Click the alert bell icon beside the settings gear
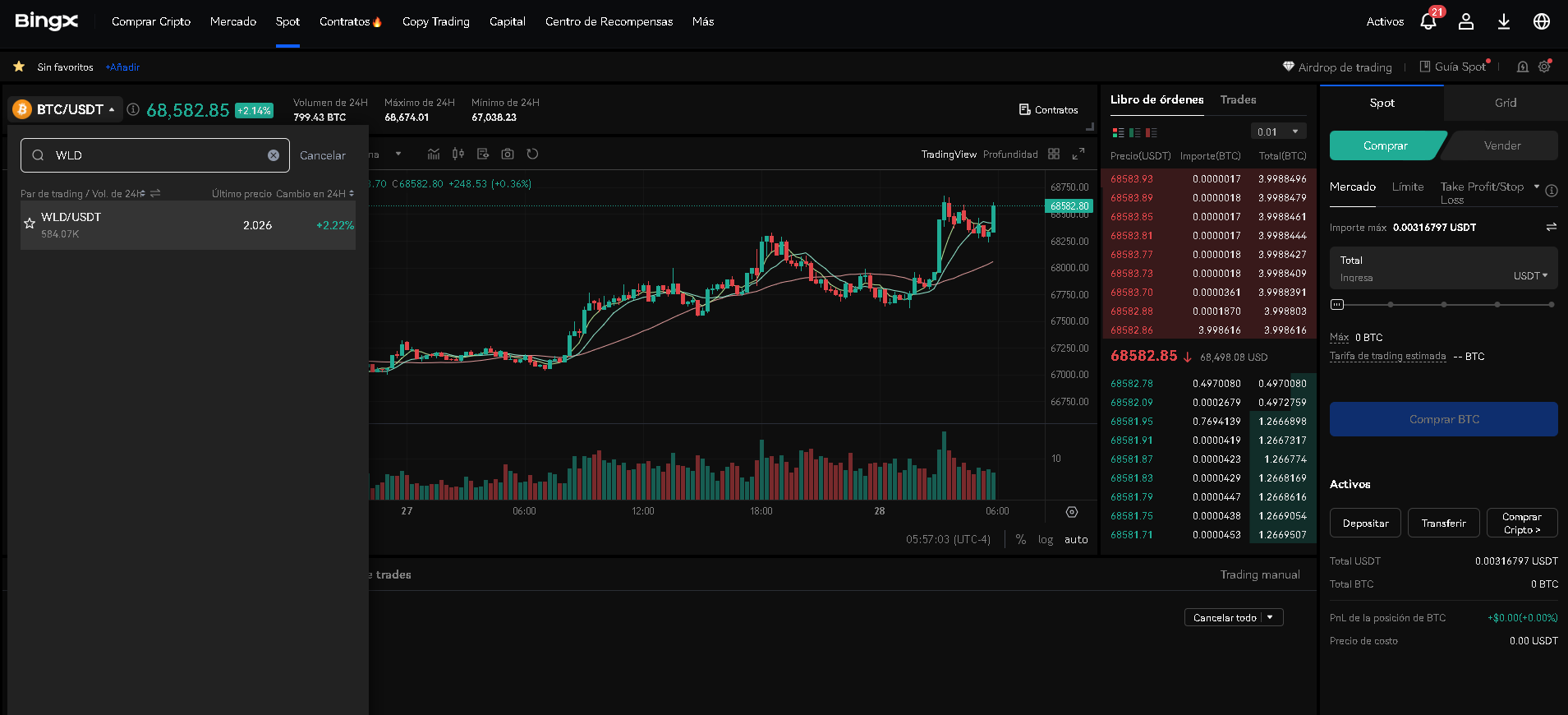 1523,67
